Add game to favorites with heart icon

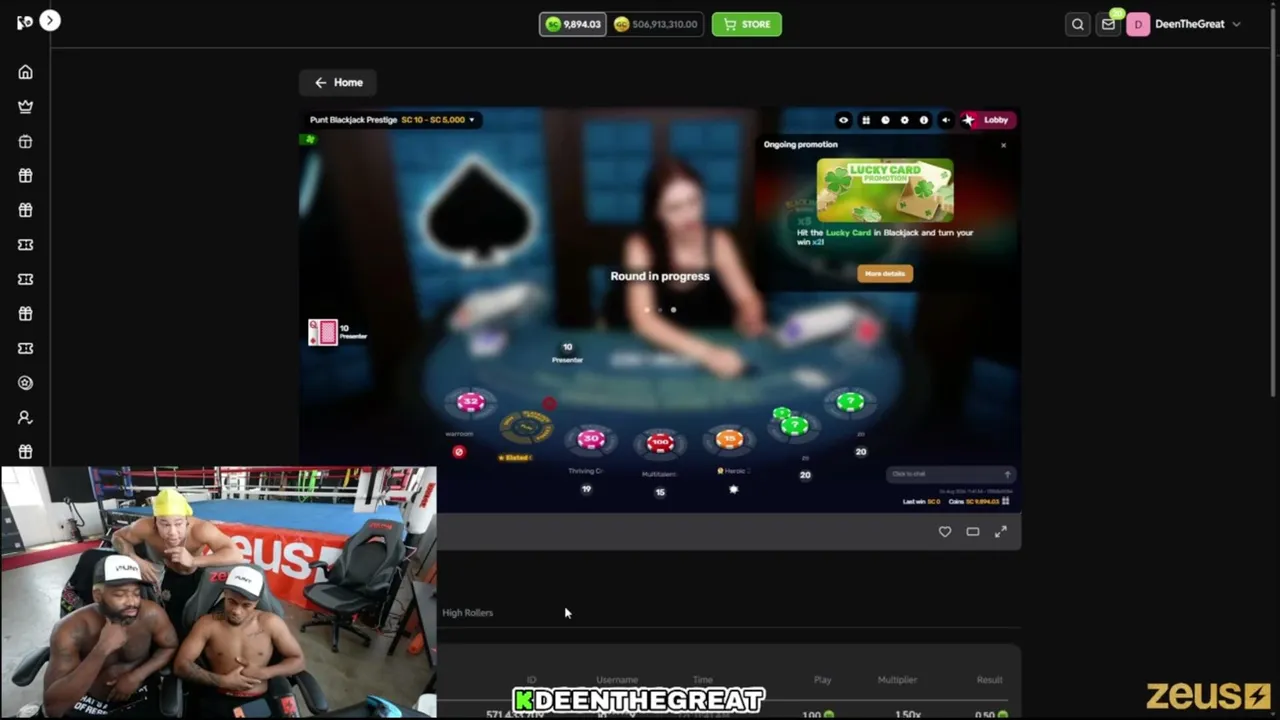pos(945,532)
